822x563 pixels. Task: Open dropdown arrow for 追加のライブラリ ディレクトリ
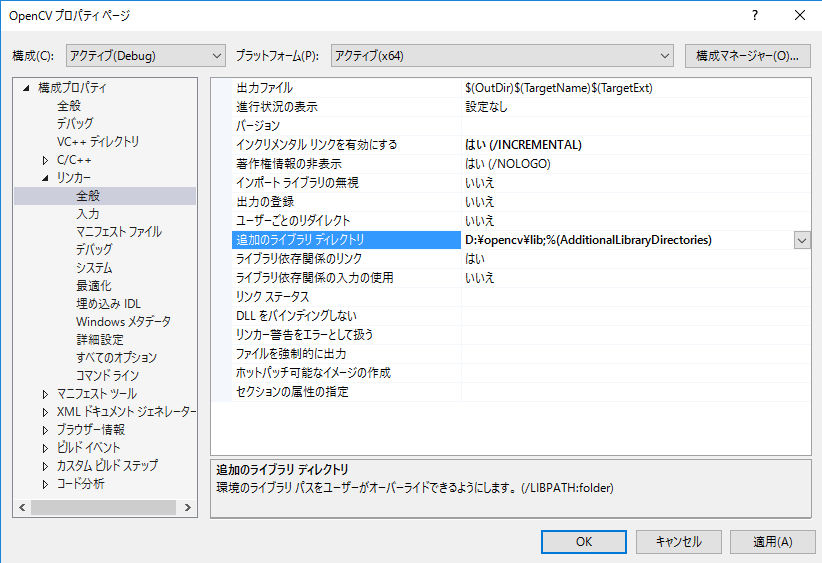[802, 240]
